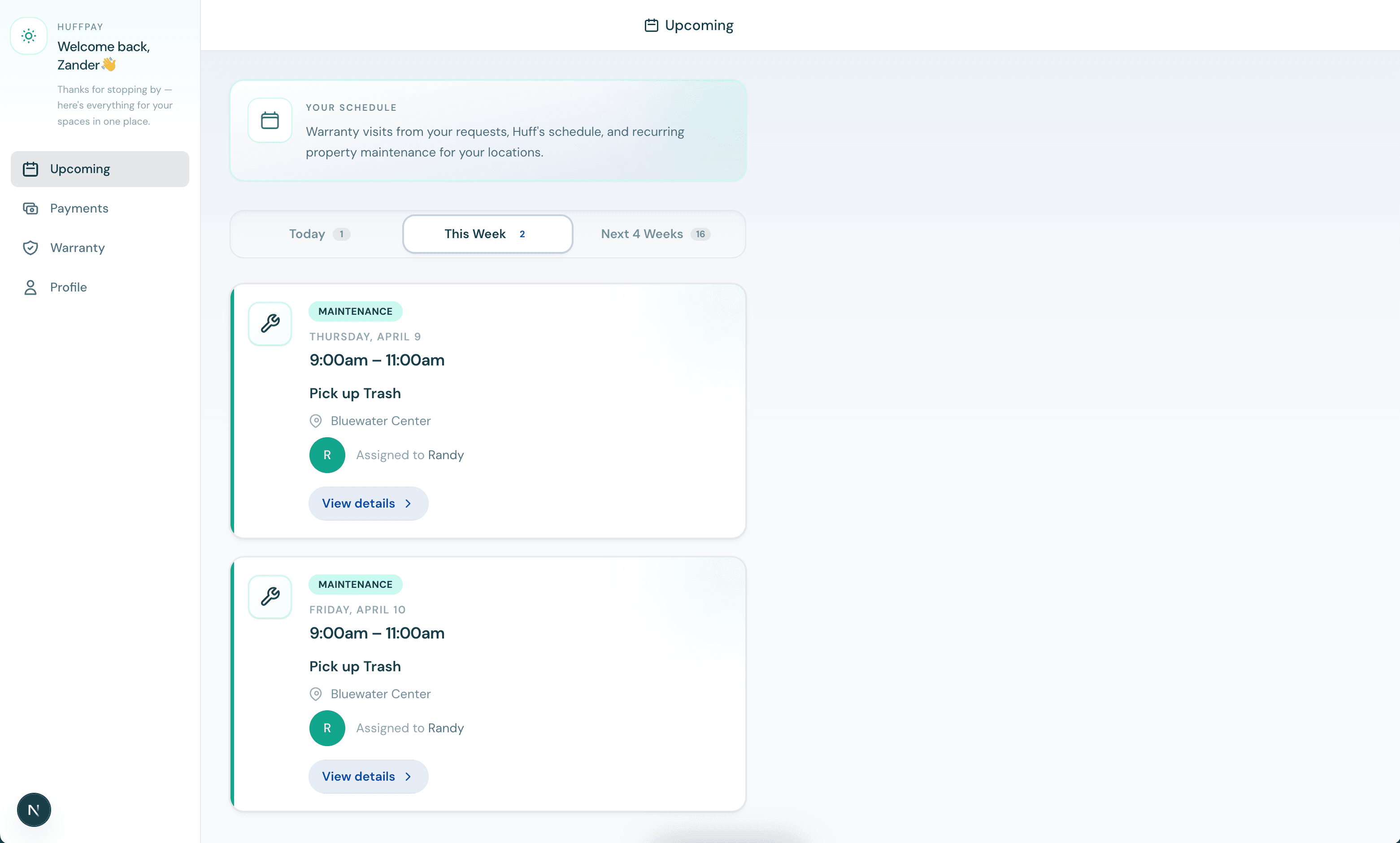The width and height of the screenshot is (1400, 843).
Task: Click the location pin beside Bluewater Center
Action: click(x=316, y=420)
